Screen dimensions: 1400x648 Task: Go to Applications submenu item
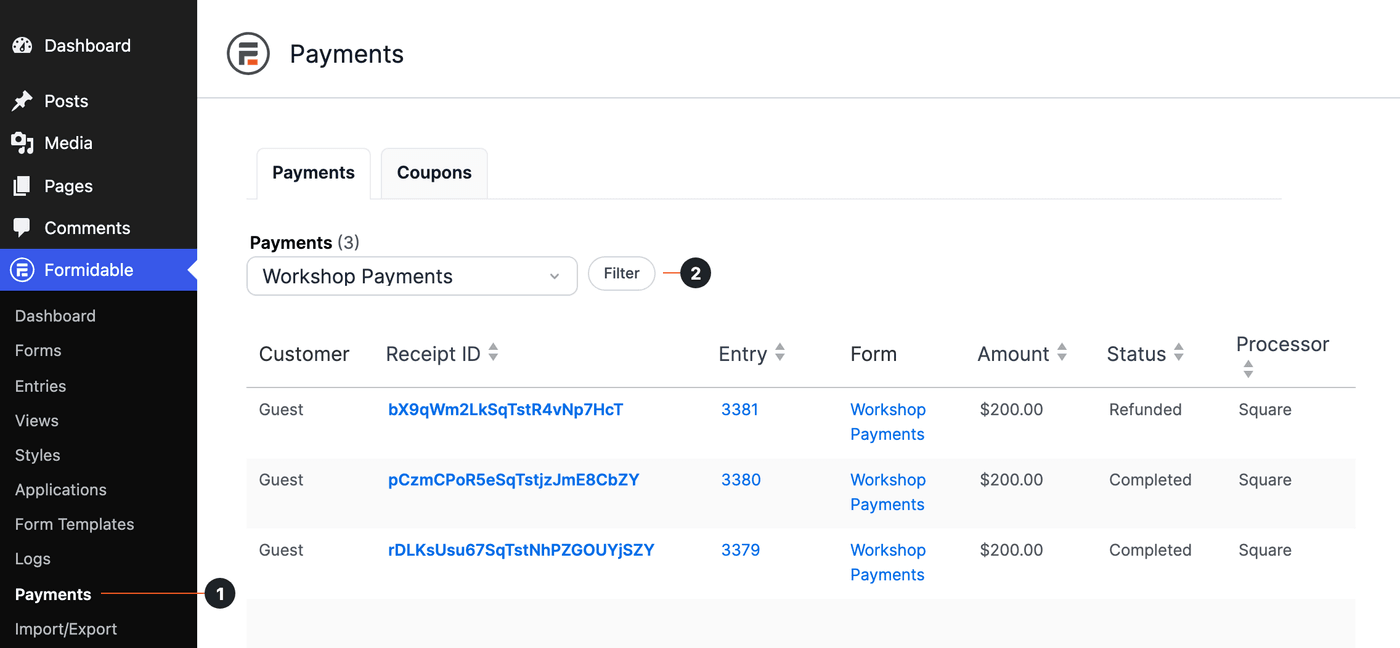pyautogui.click(x=60, y=490)
